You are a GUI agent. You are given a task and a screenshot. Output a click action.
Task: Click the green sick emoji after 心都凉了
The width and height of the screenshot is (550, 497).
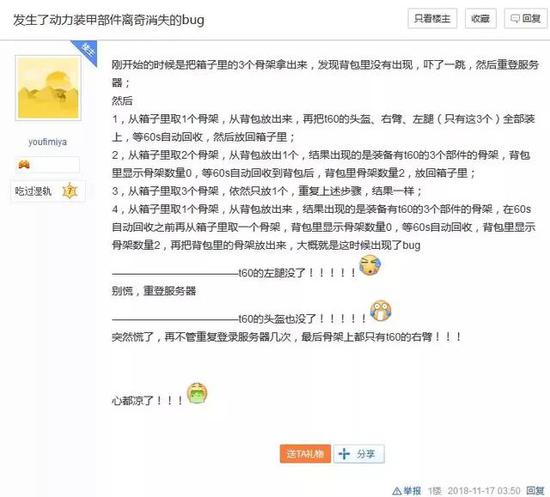click(197, 393)
